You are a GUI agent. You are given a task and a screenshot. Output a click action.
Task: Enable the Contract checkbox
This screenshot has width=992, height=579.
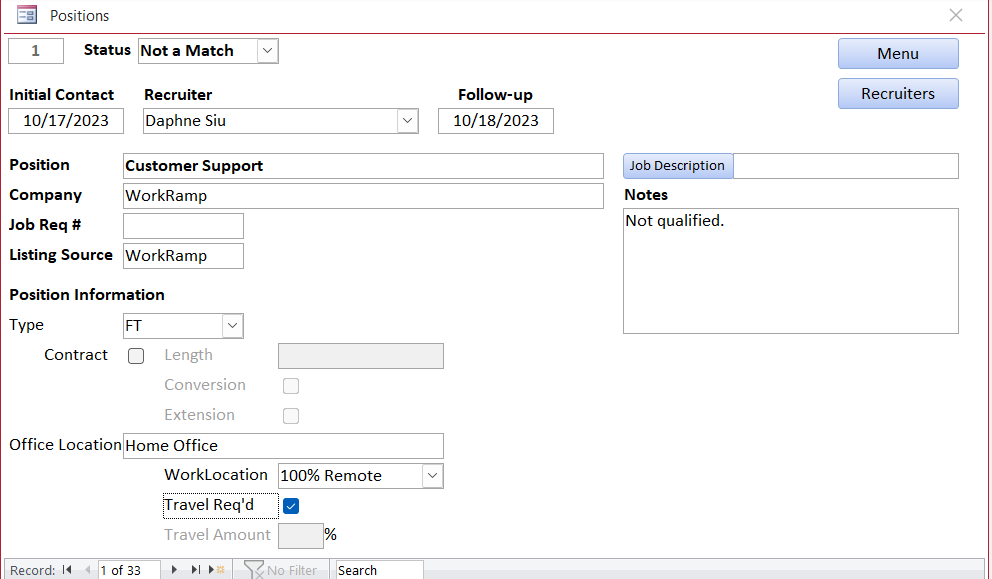[136, 355]
